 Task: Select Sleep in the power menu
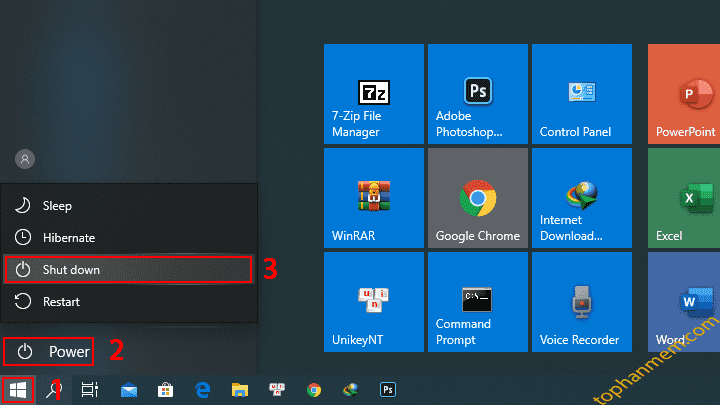point(57,206)
